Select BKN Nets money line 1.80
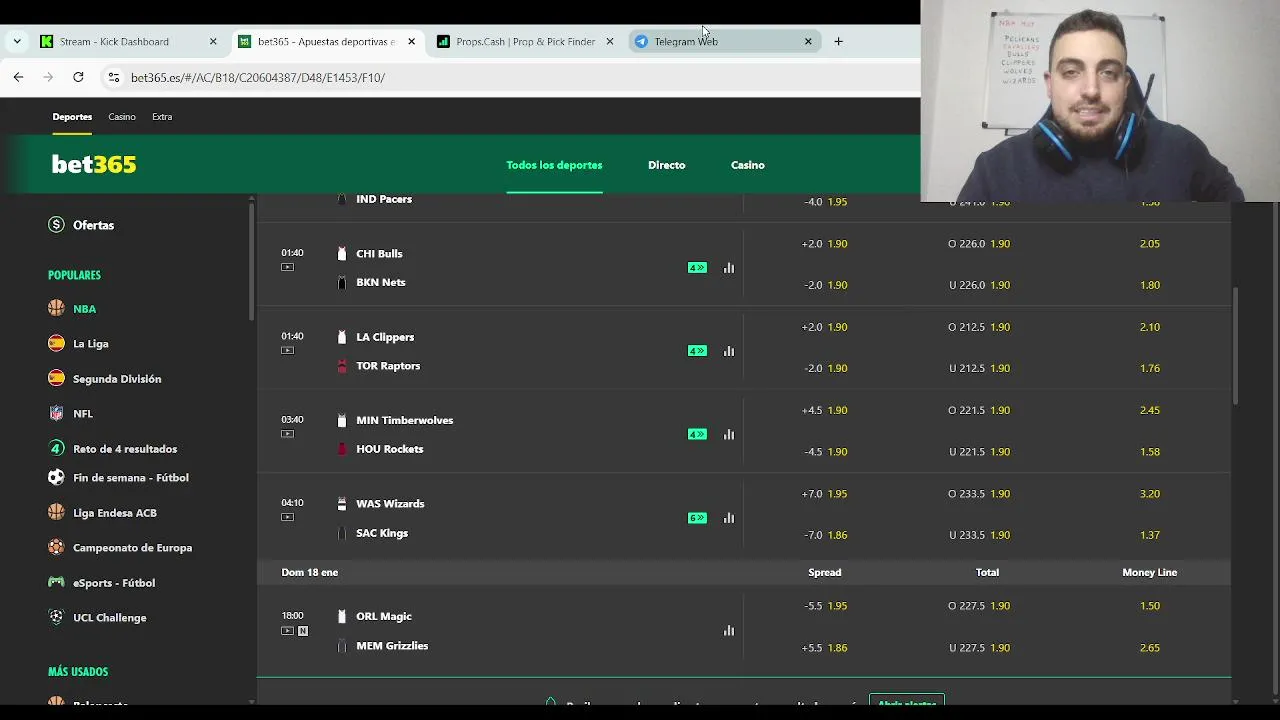This screenshot has width=1280, height=720. [x=1150, y=285]
